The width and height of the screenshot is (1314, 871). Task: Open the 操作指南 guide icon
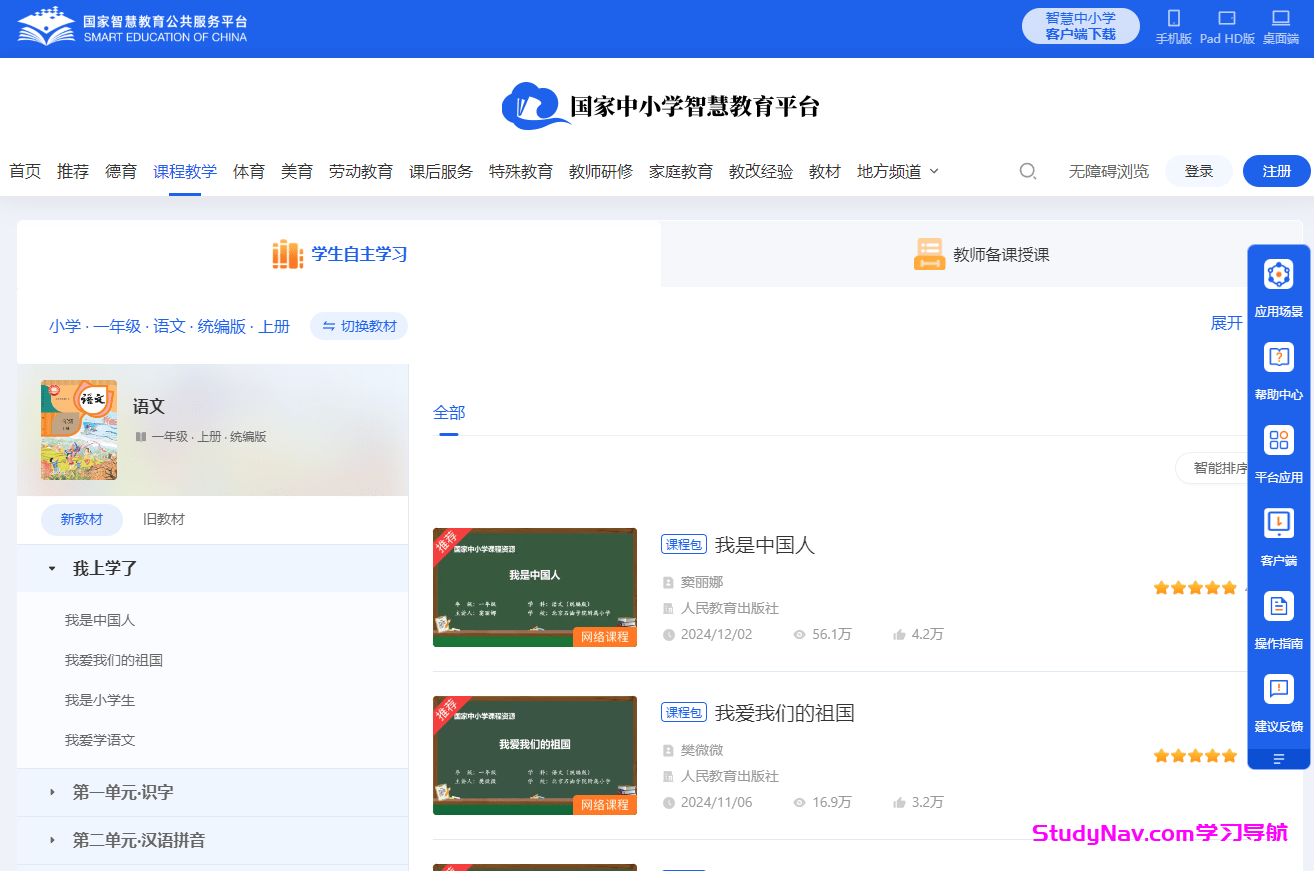point(1278,606)
